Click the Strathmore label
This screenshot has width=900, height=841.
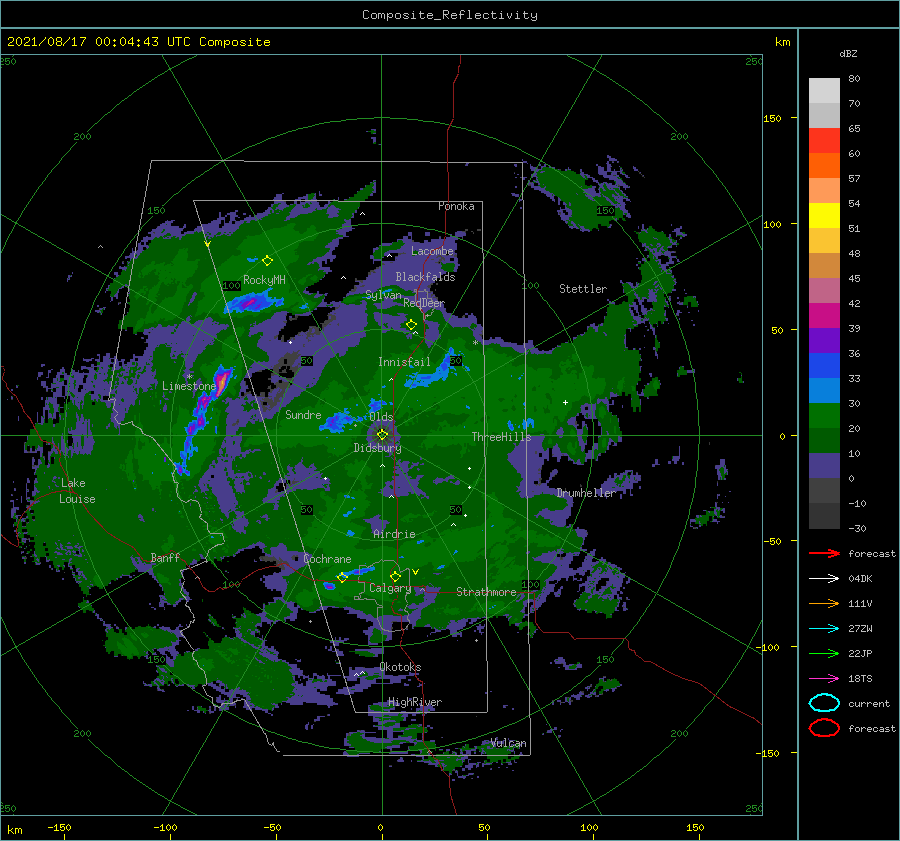point(486,592)
